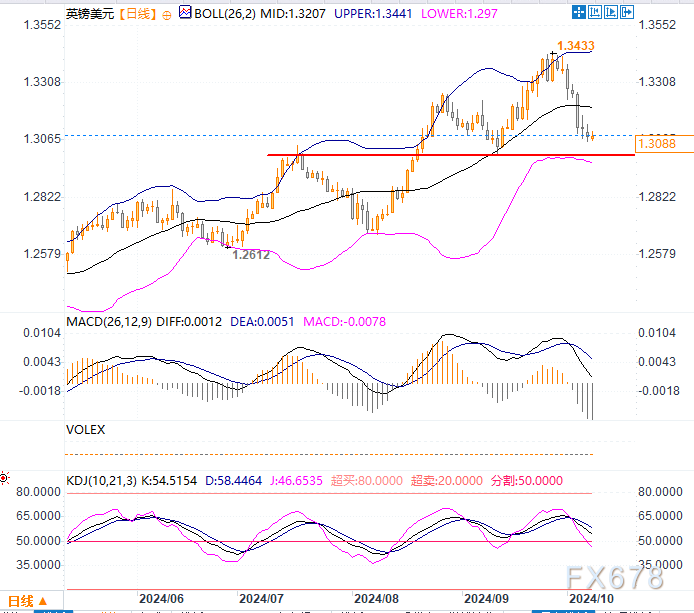Viewport: 694px width, 613px height.
Task: Select the VOLEX panel label
Action: coord(85,430)
